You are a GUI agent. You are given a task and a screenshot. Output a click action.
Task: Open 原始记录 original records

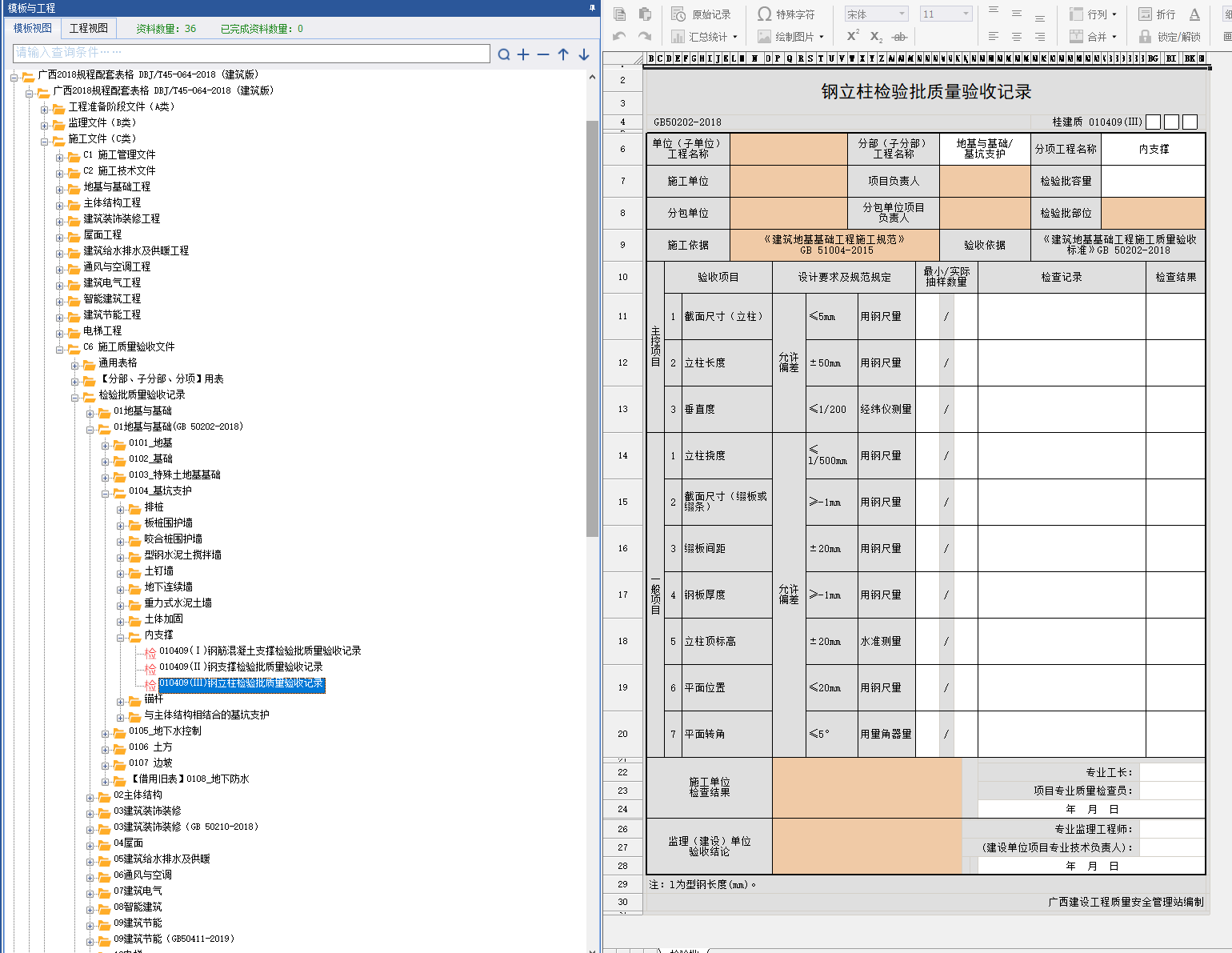click(x=701, y=14)
